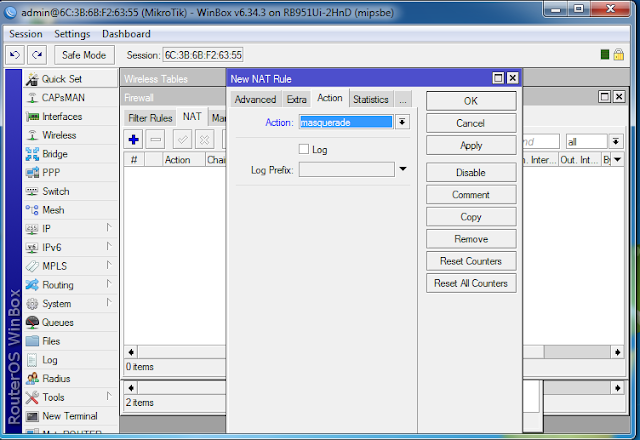Click the Apply button
640x440 pixels.
pos(471,145)
